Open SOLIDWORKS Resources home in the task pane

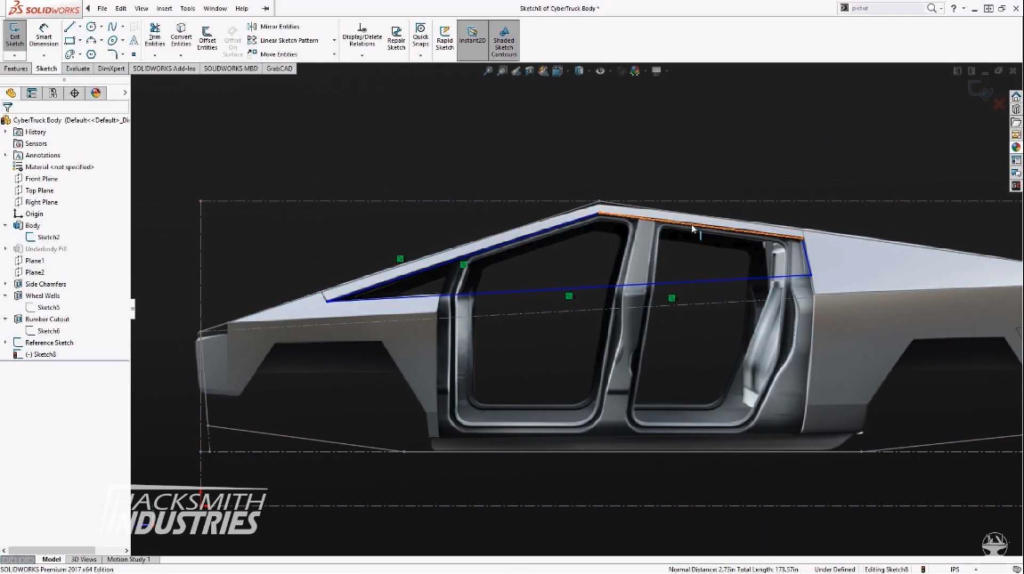(x=1016, y=97)
